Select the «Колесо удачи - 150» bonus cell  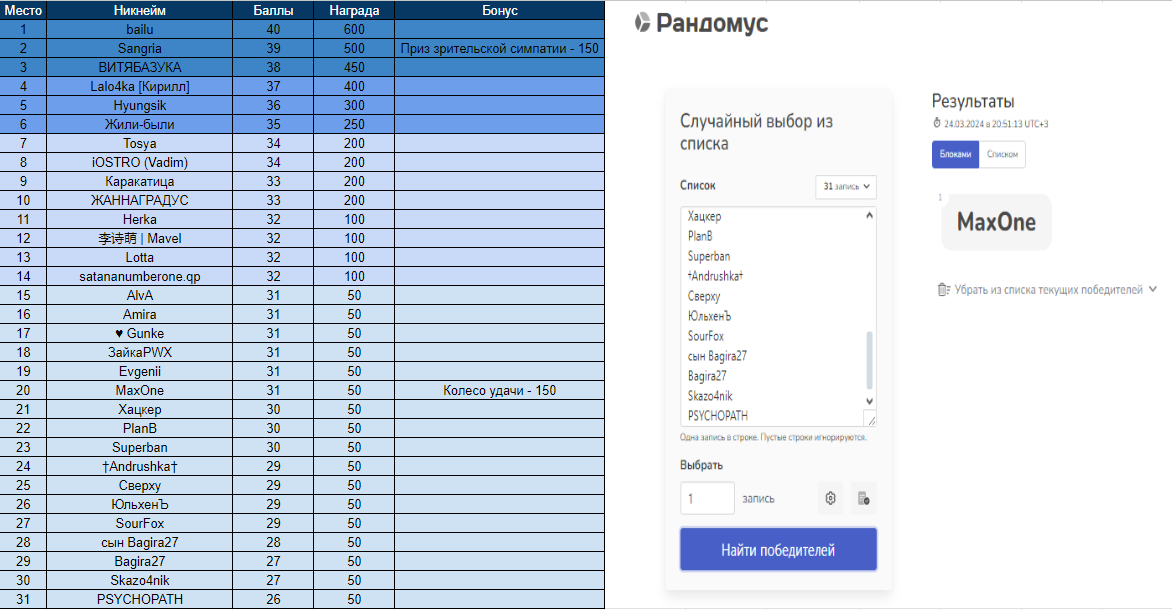pyautogui.click(x=499, y=390)
